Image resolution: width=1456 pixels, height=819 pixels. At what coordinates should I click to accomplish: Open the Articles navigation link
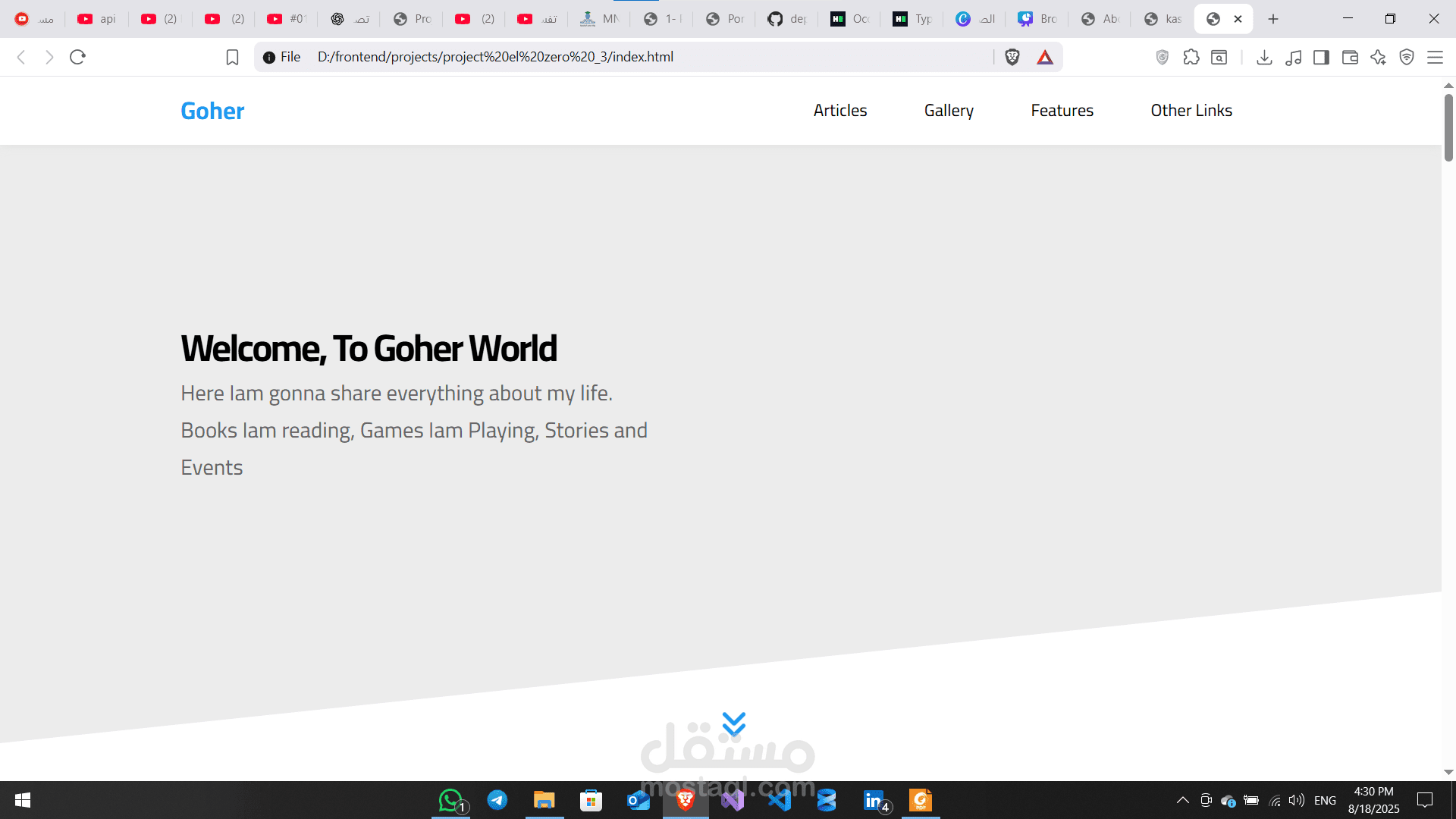coord(840,111)
